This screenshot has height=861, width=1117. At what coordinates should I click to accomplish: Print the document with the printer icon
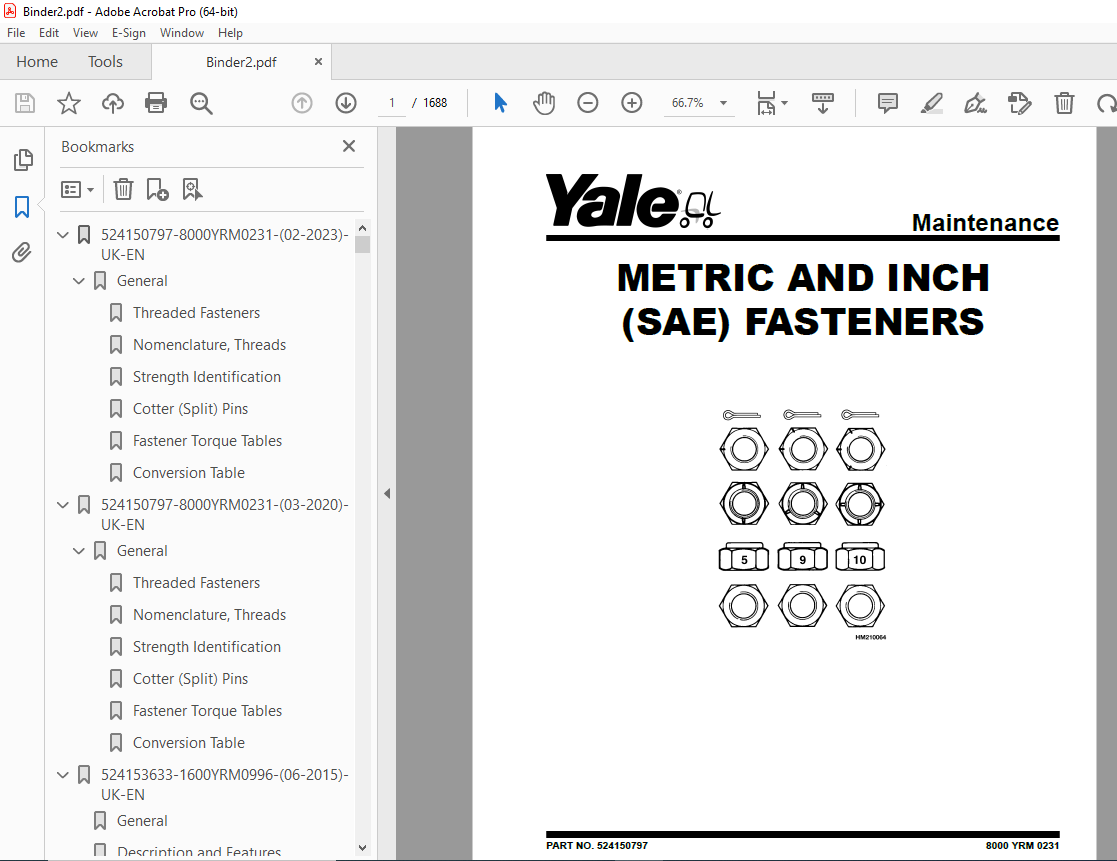click(x=156, y=103)
